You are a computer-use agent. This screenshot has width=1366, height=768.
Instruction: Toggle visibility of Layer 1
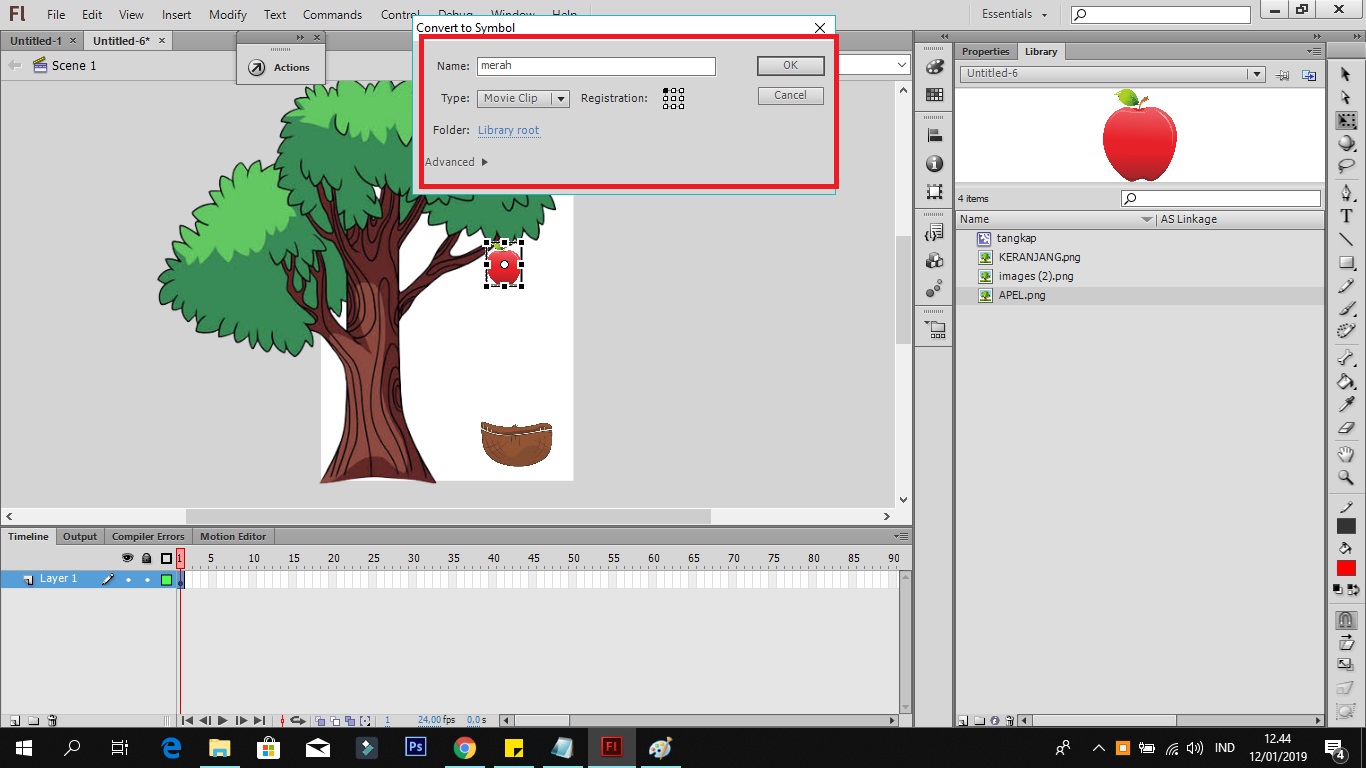(129, 580)
